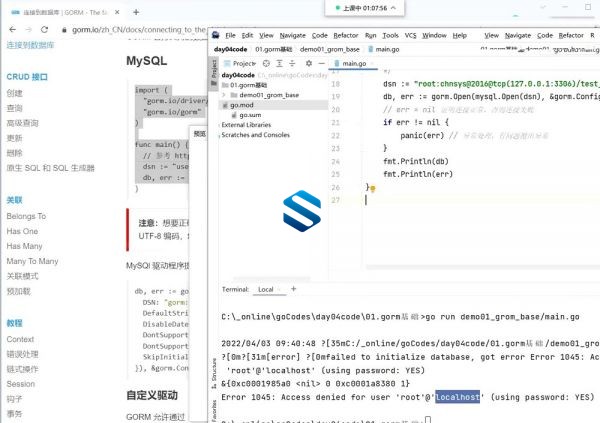Screen dimensions: 600x423
Task: Click the lock icon in address bar
Action: click(64, 30)
